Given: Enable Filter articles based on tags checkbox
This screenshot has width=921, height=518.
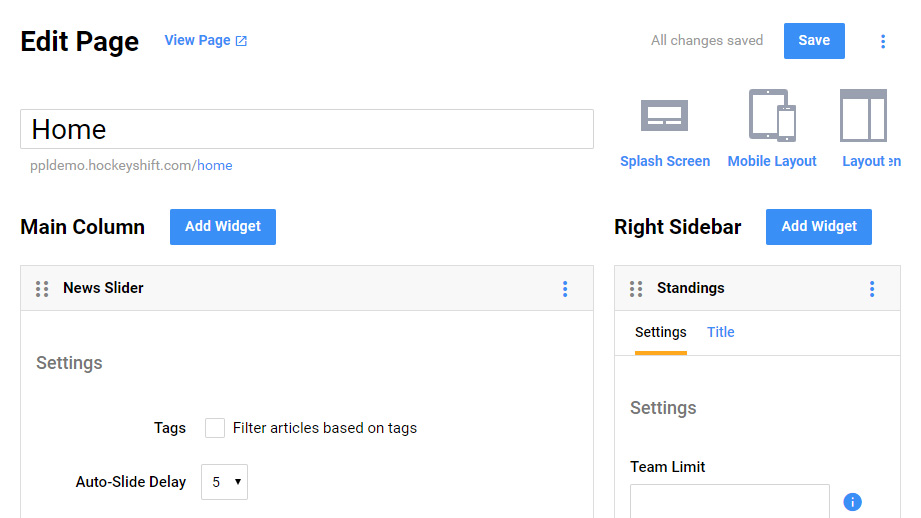Looking at the screenshot, I should click(215, 428).
